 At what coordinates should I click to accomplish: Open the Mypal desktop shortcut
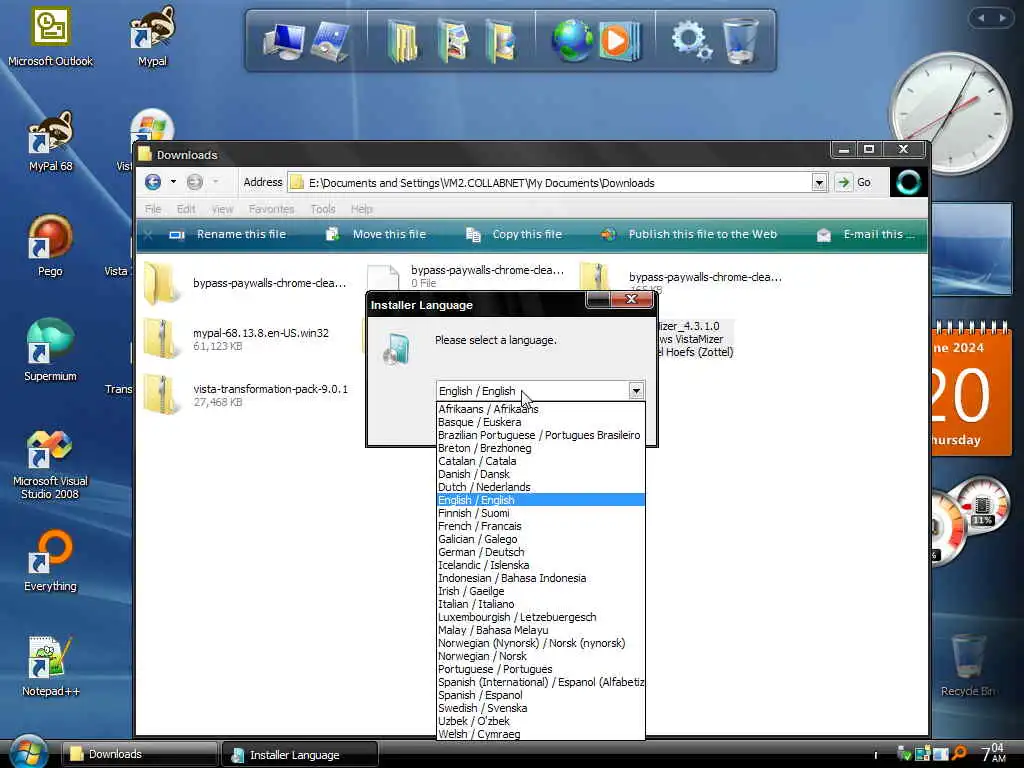(152, 37)
